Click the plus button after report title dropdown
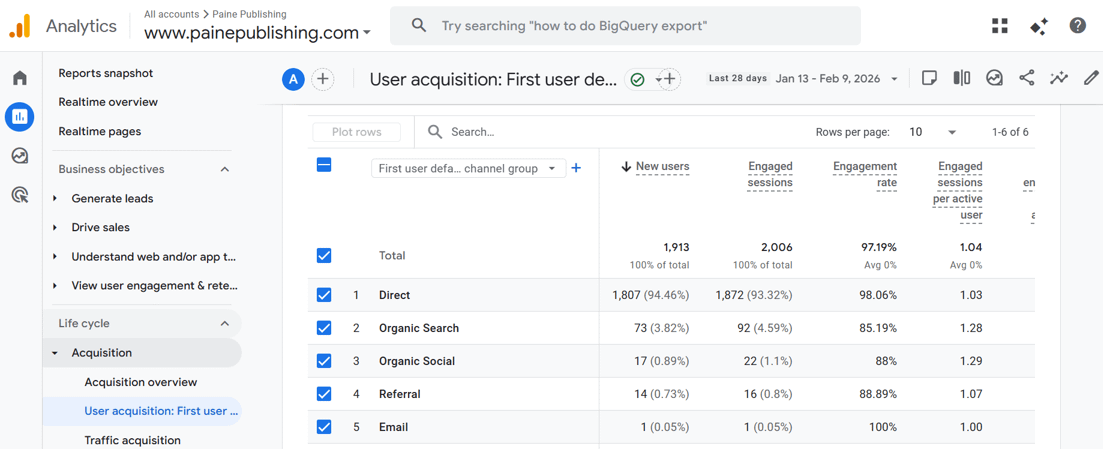Image resolution: width=1103 pixels, height=449 pixels. (x=670, y=80)
